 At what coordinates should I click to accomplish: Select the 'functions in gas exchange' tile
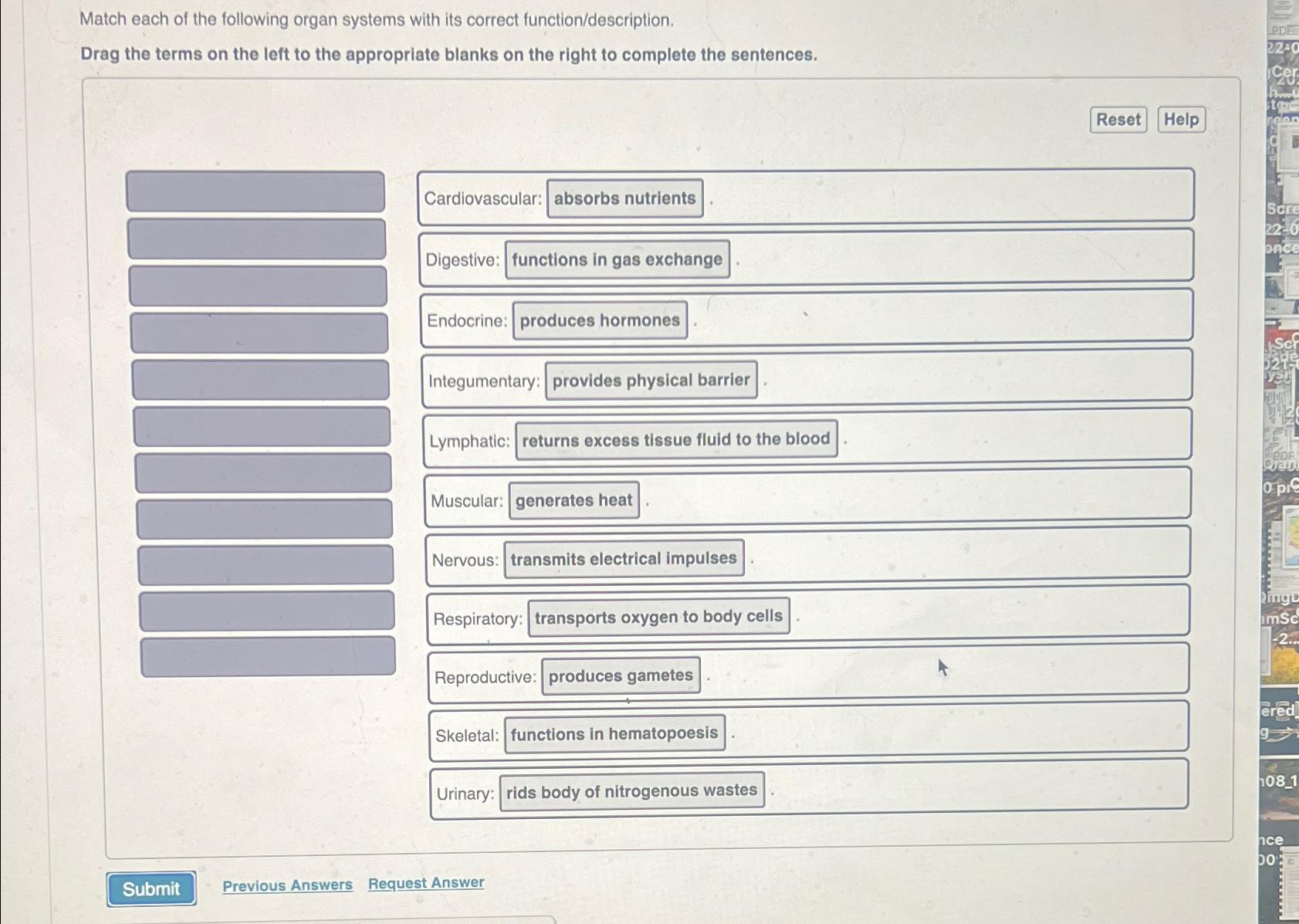(617, 259)
